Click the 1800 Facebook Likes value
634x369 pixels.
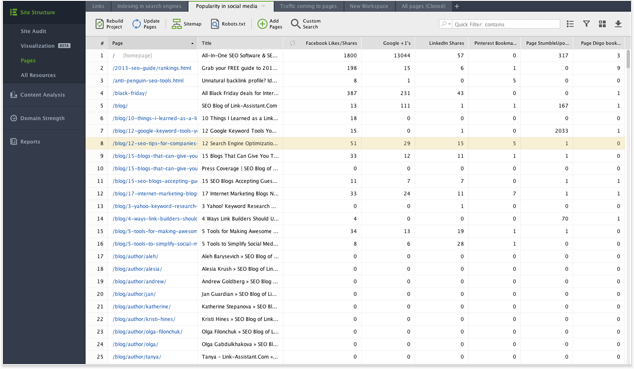350,55
